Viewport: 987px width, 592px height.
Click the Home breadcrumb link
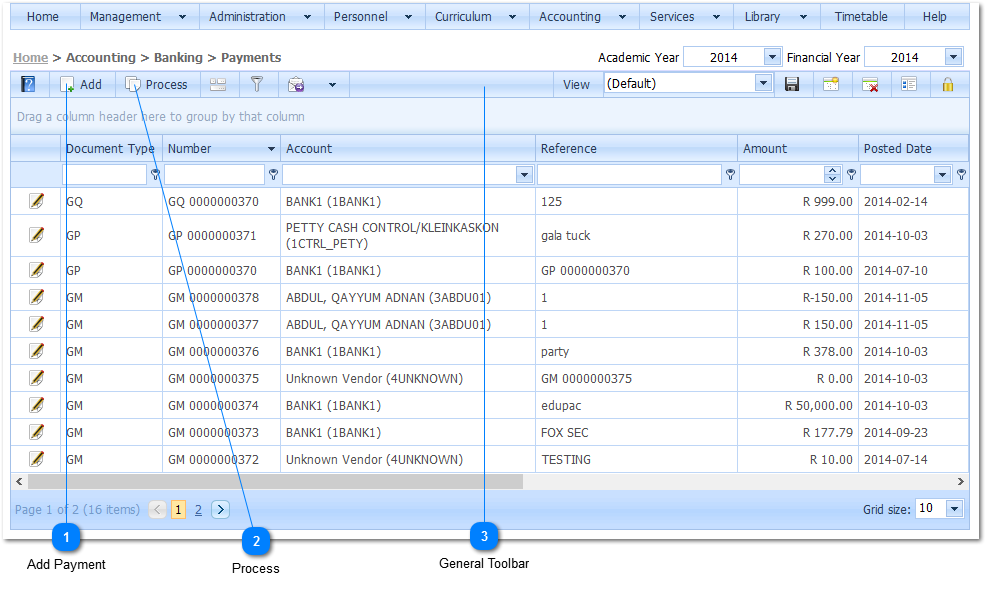point(30,58)
